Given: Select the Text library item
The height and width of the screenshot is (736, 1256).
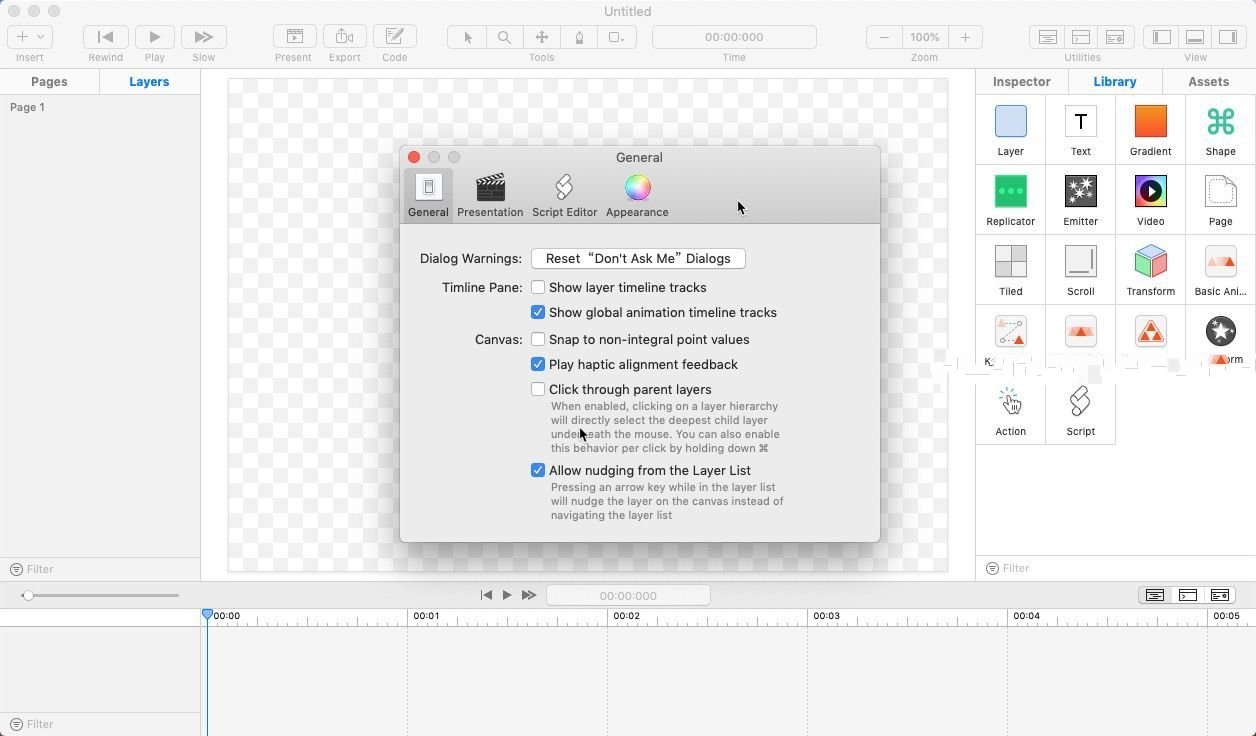Looking at the screenshot, I should pyautogui.click(x=1080, y=130).
